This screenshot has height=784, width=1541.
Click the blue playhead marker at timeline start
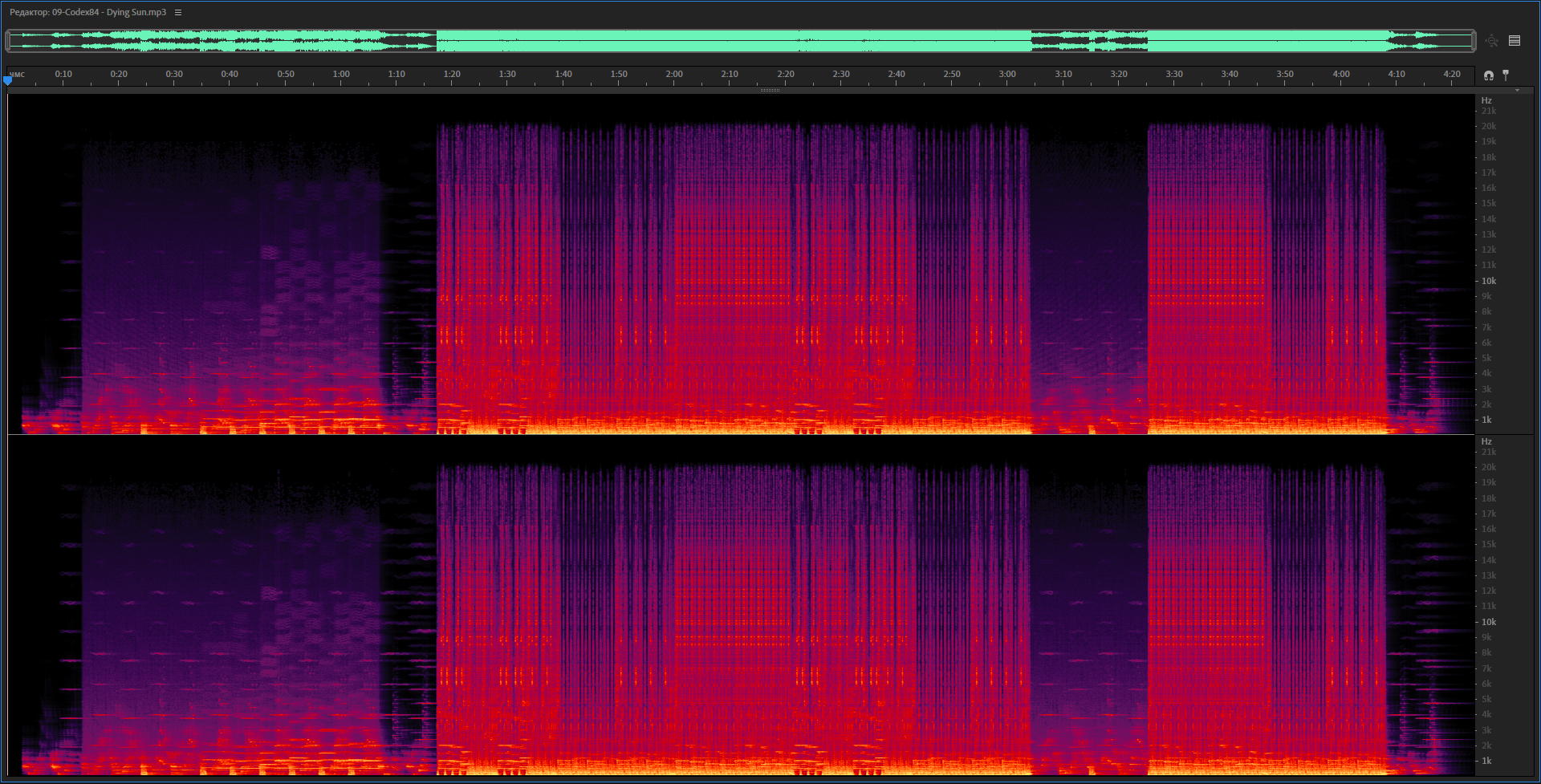[8, 80]
